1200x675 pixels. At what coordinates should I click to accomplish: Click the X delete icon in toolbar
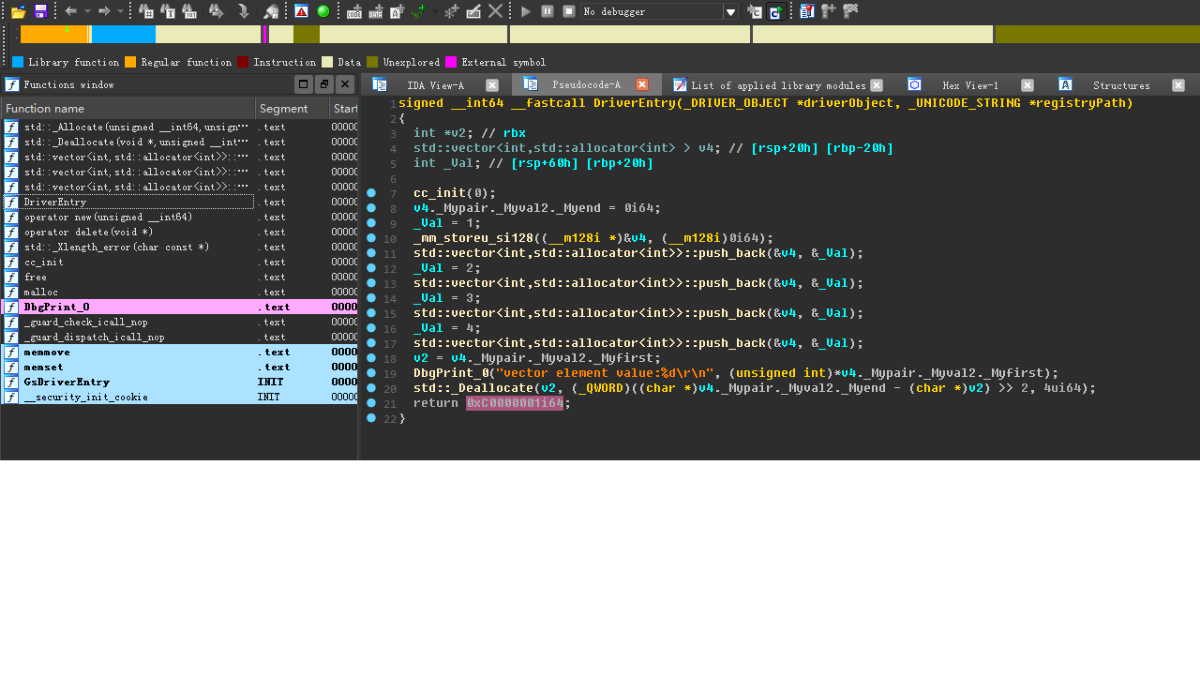(x=495, y=11)
